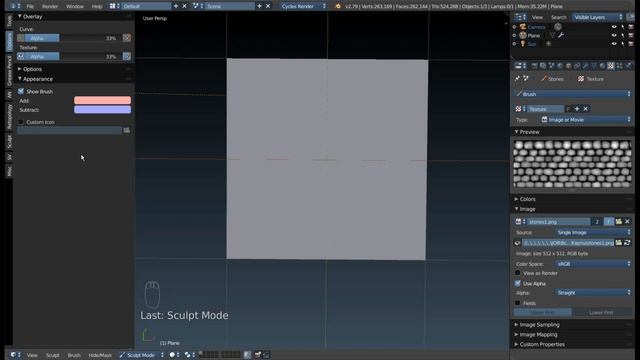
Task: Toggle the Use Alpha checkbox
Action: (518, 283)
